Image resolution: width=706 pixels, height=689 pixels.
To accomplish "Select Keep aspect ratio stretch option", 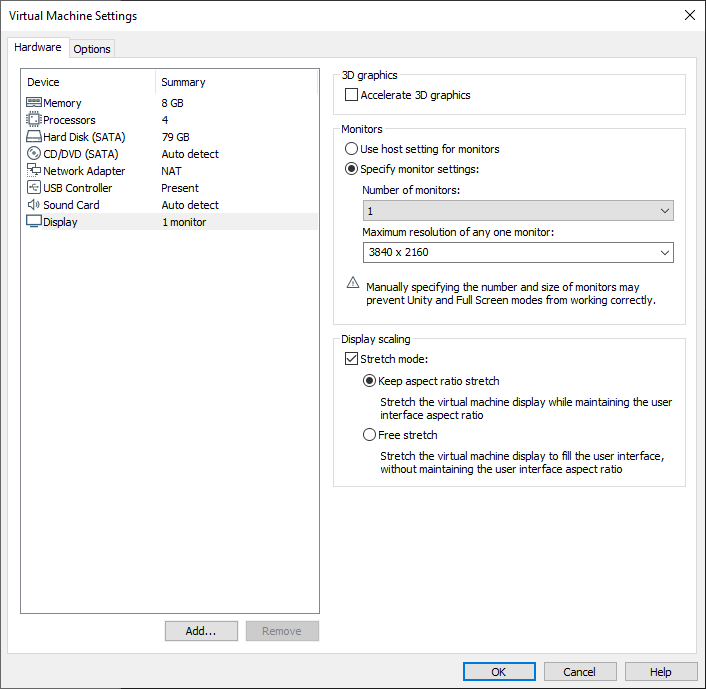I will tap(369, 381).
